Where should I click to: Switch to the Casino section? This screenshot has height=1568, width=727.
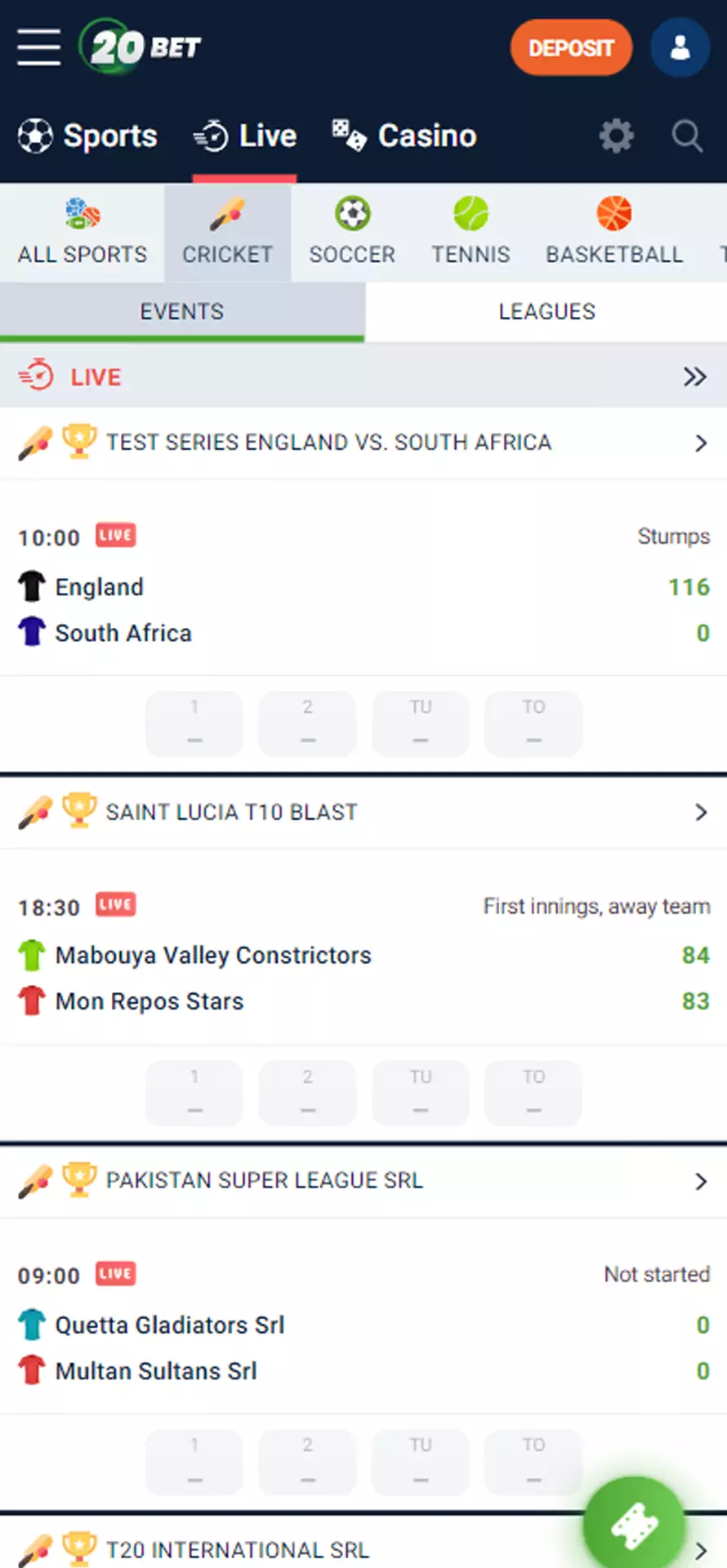point(404,136)
